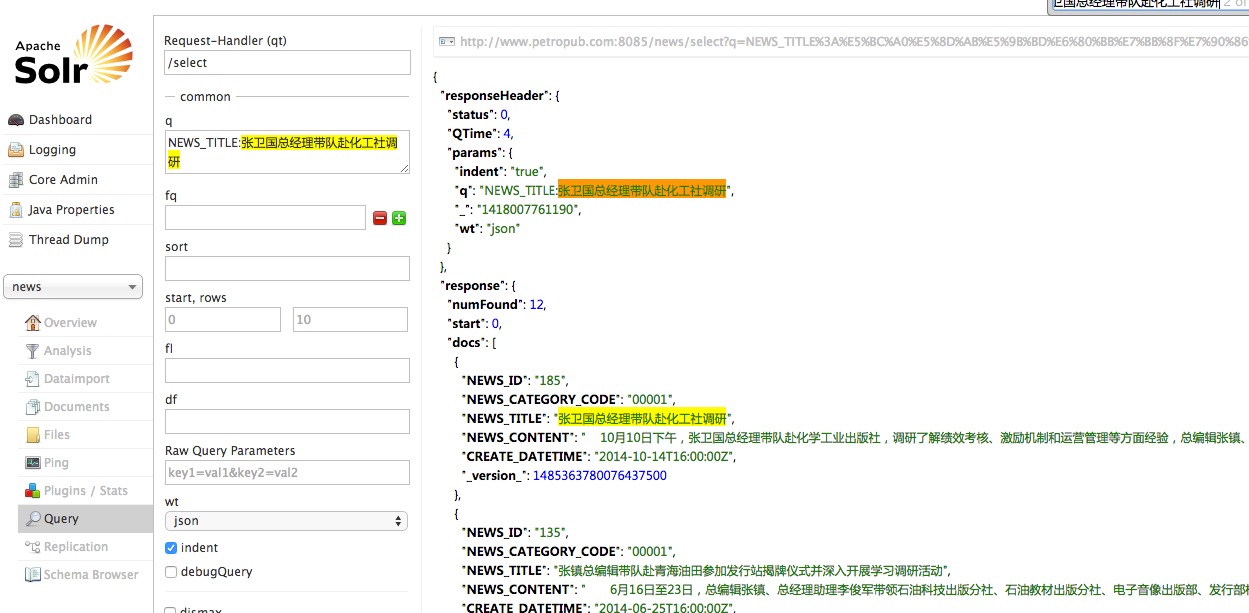
Task: Click the Documents icon
Action: click(x=33, y=407)
